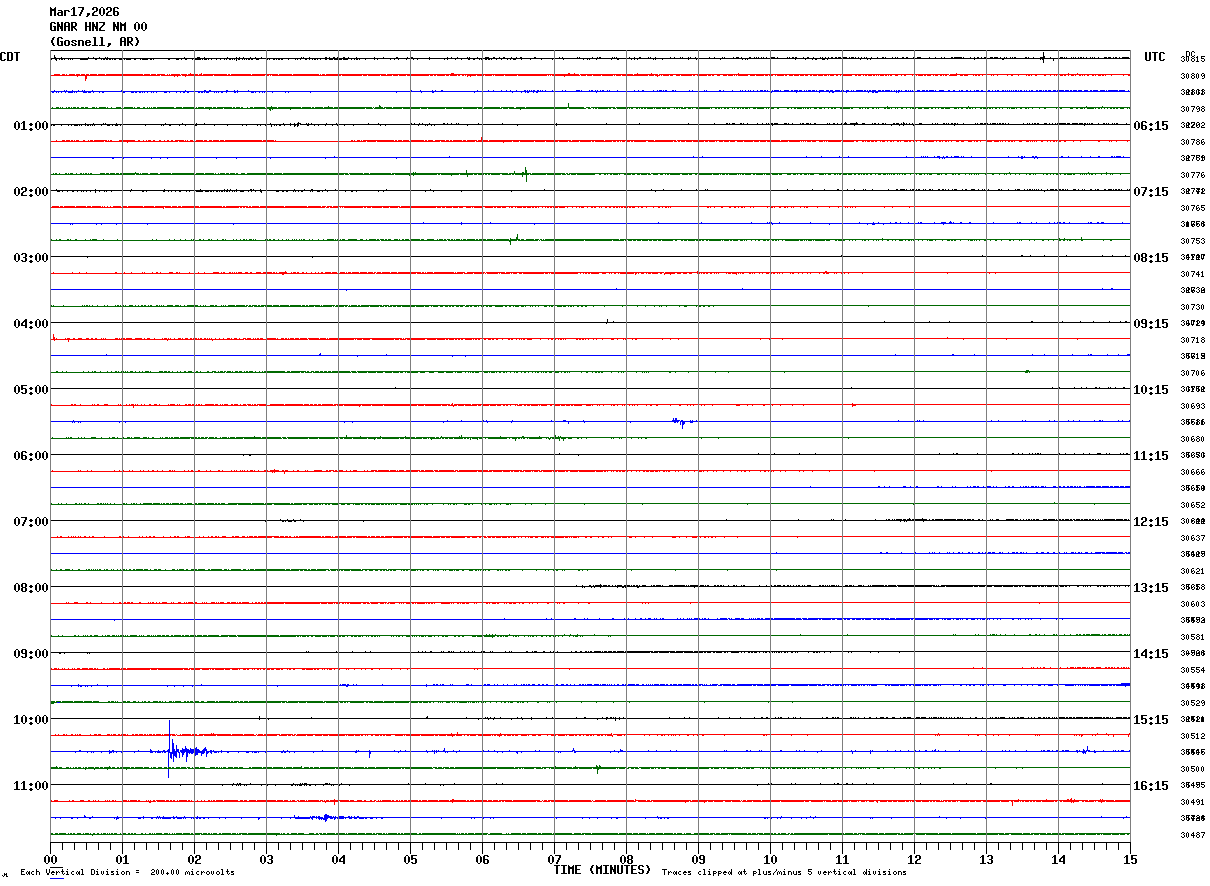Select the 06:00 CDT row label
The image size is (1210, 886).
pos(31,456)
